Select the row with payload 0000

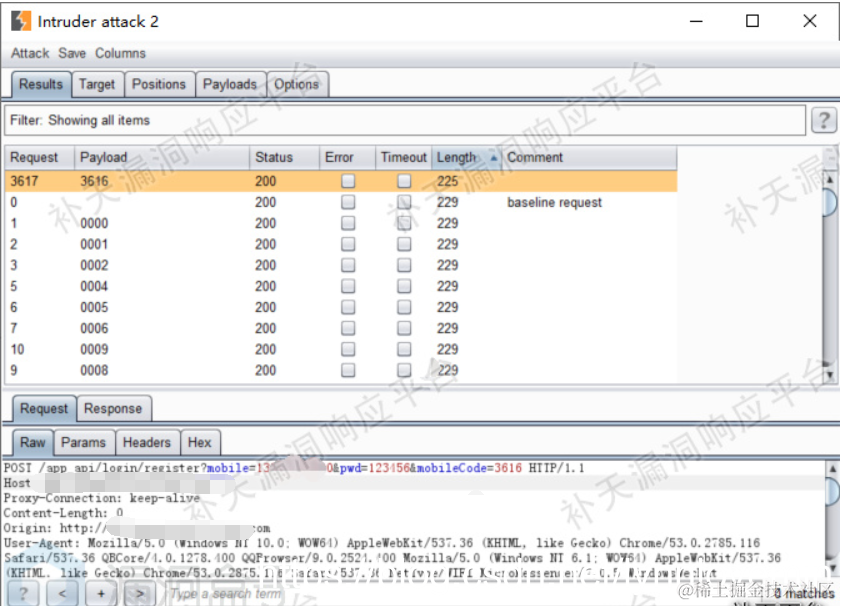341,223
